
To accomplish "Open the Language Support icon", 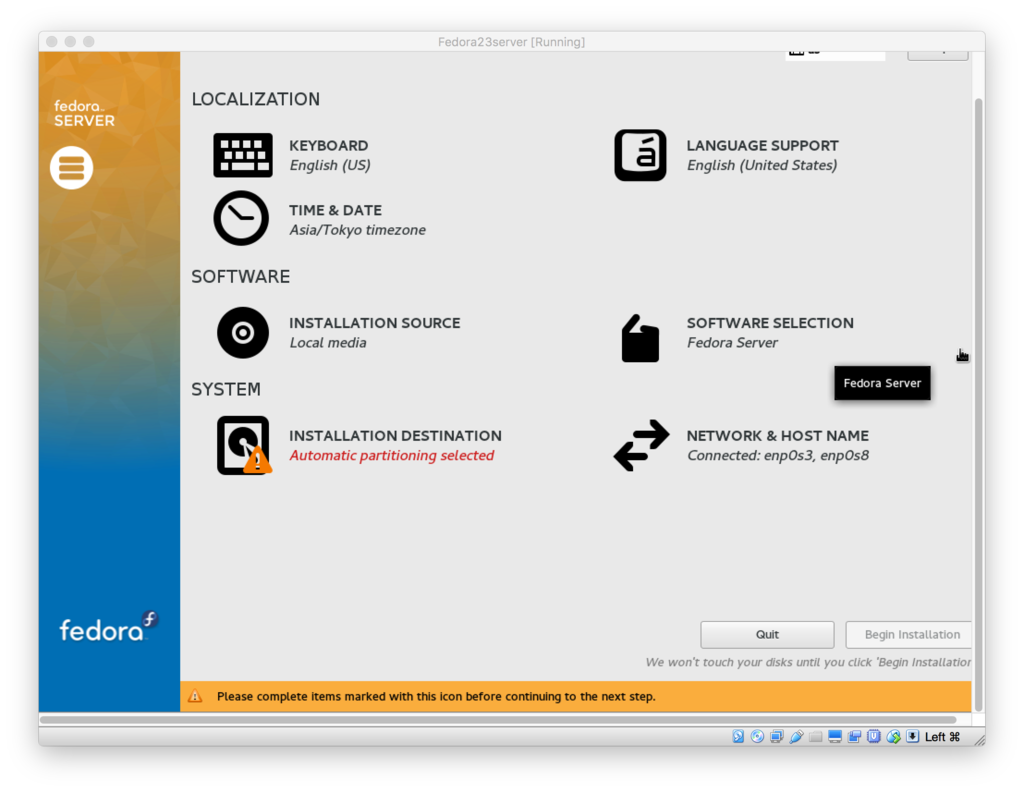I will 640,155.
